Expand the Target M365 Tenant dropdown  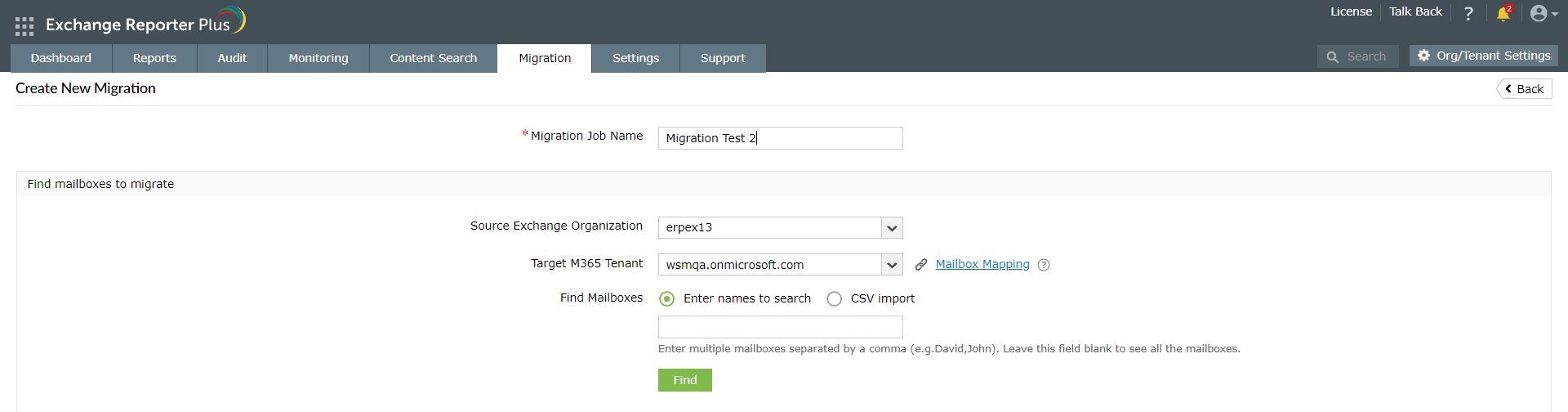click(892, 265)
